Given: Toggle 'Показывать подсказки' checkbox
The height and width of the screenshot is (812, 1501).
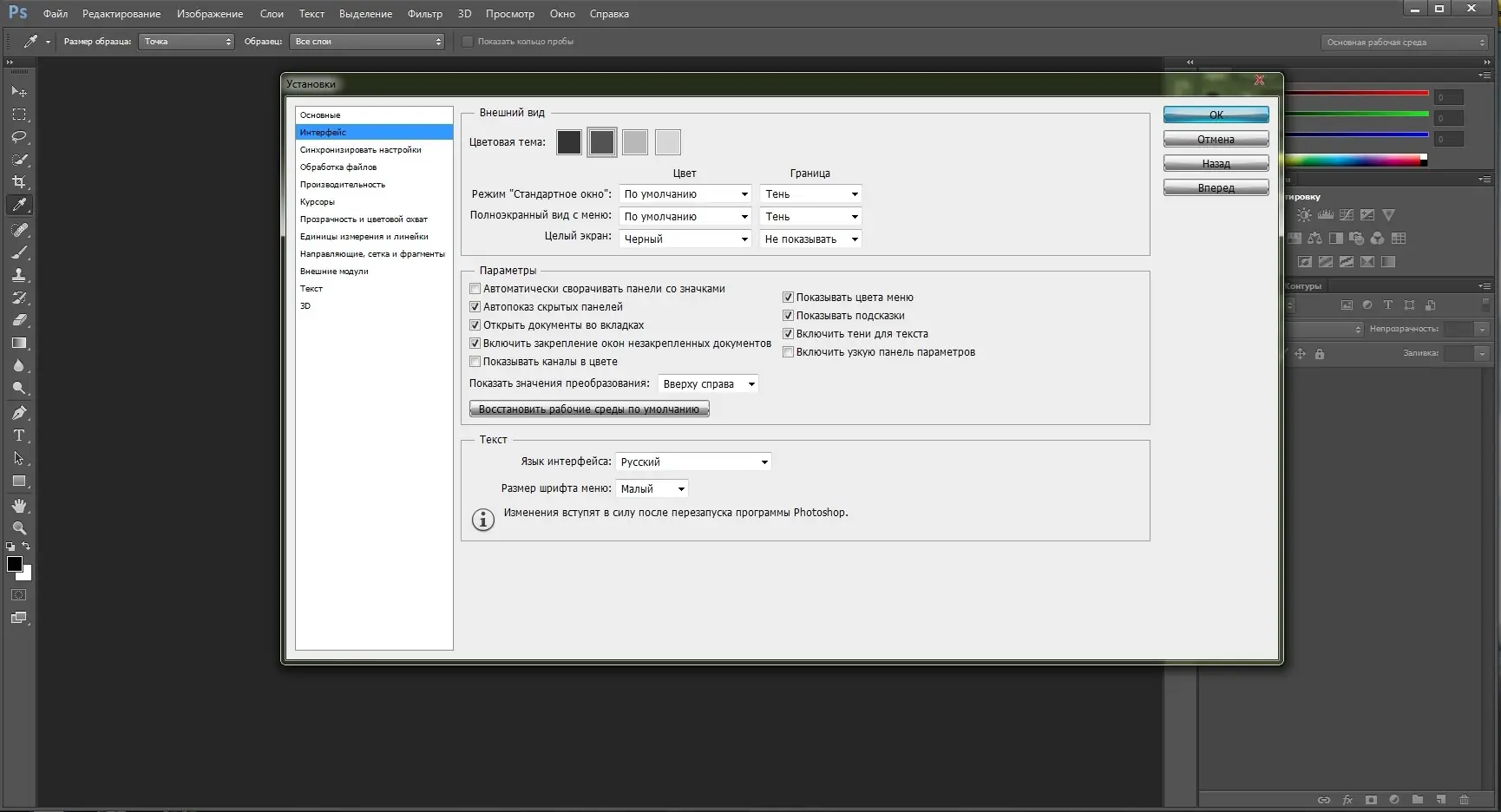Looking at the screenshot, I should click(788, 316).
